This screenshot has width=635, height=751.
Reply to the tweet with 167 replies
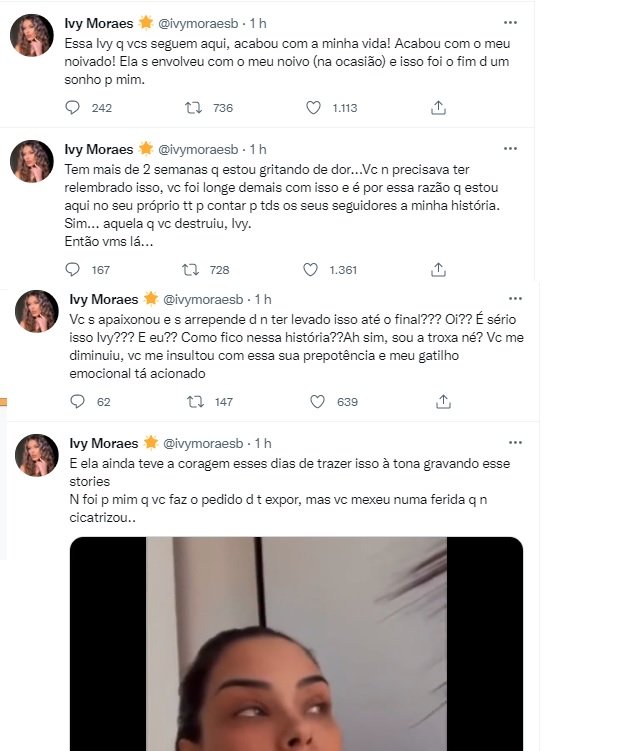(71, 270)
